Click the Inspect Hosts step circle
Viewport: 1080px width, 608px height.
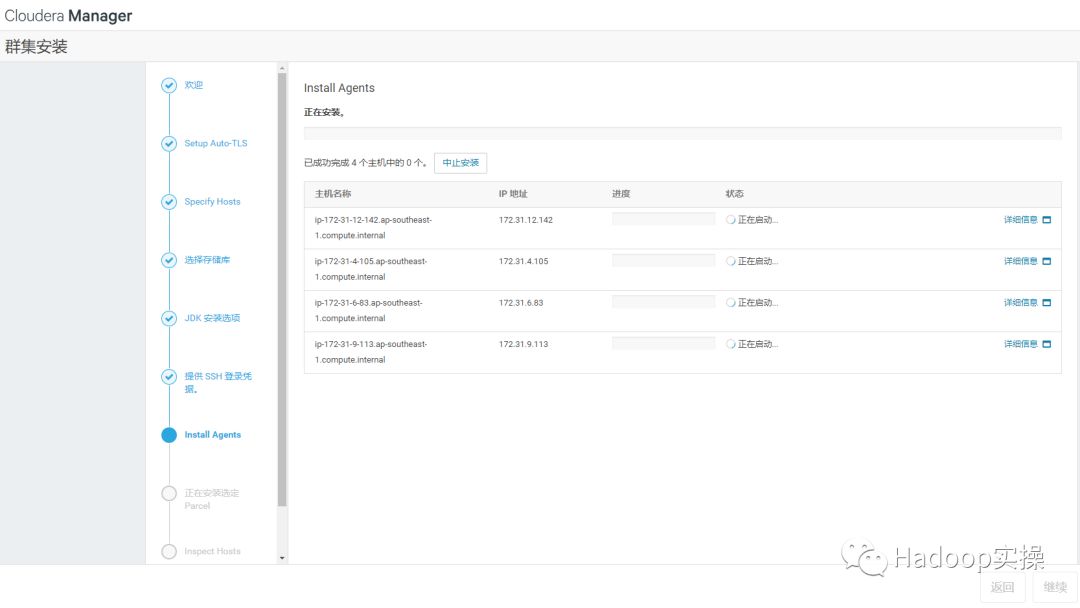click(x=169, y=552)
